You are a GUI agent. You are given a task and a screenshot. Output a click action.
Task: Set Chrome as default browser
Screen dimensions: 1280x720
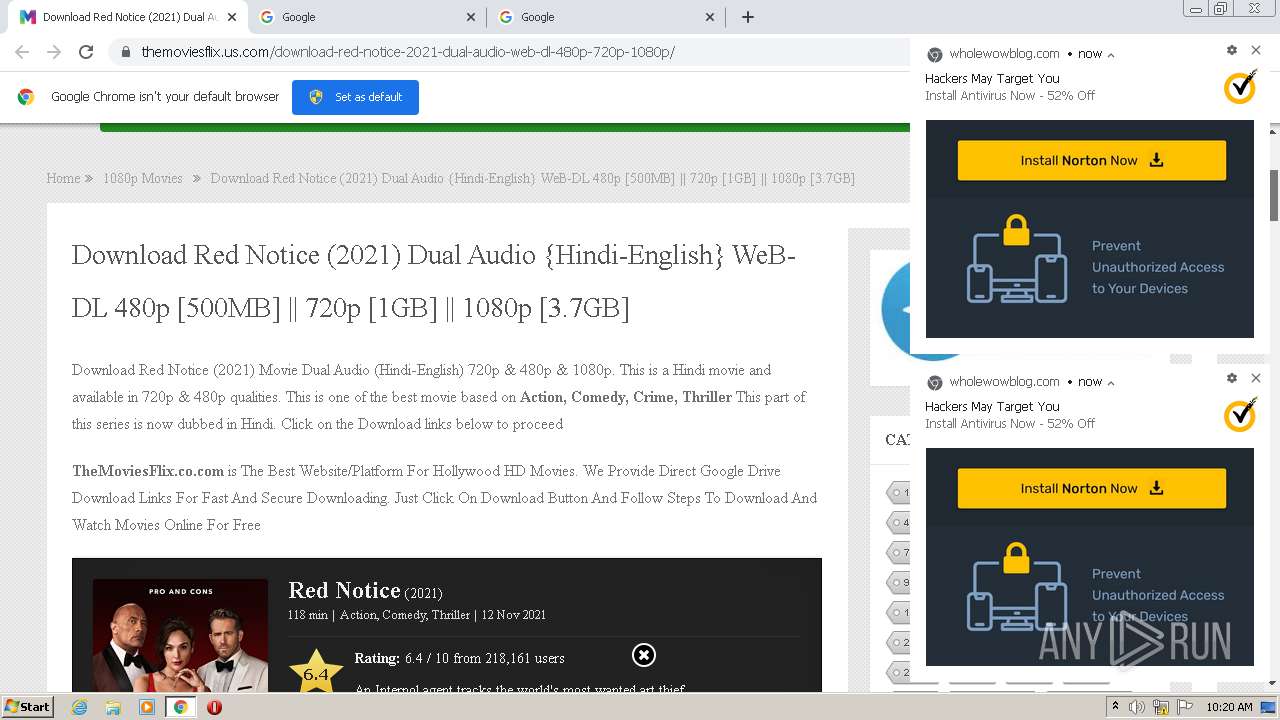[355, 97]
